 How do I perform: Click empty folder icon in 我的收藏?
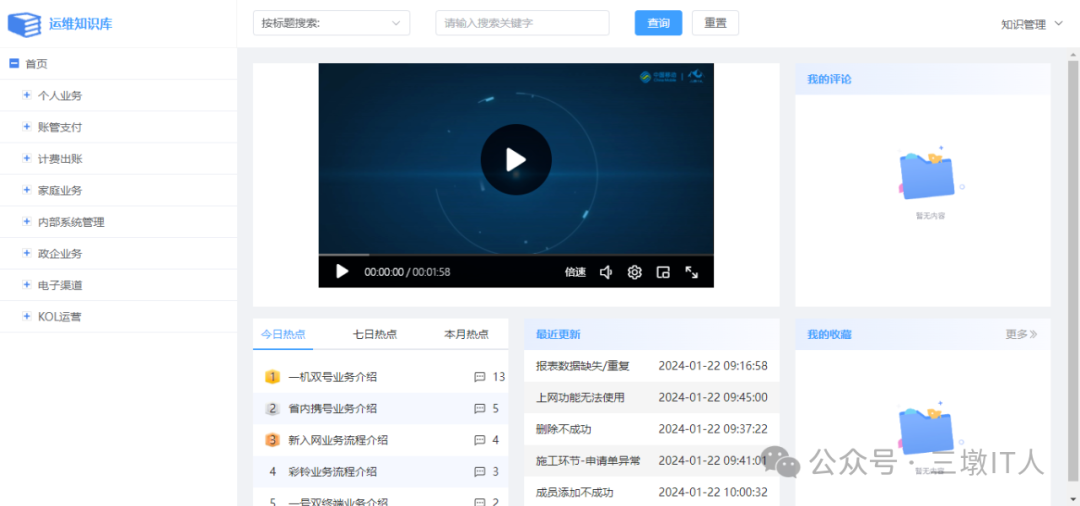930,430
